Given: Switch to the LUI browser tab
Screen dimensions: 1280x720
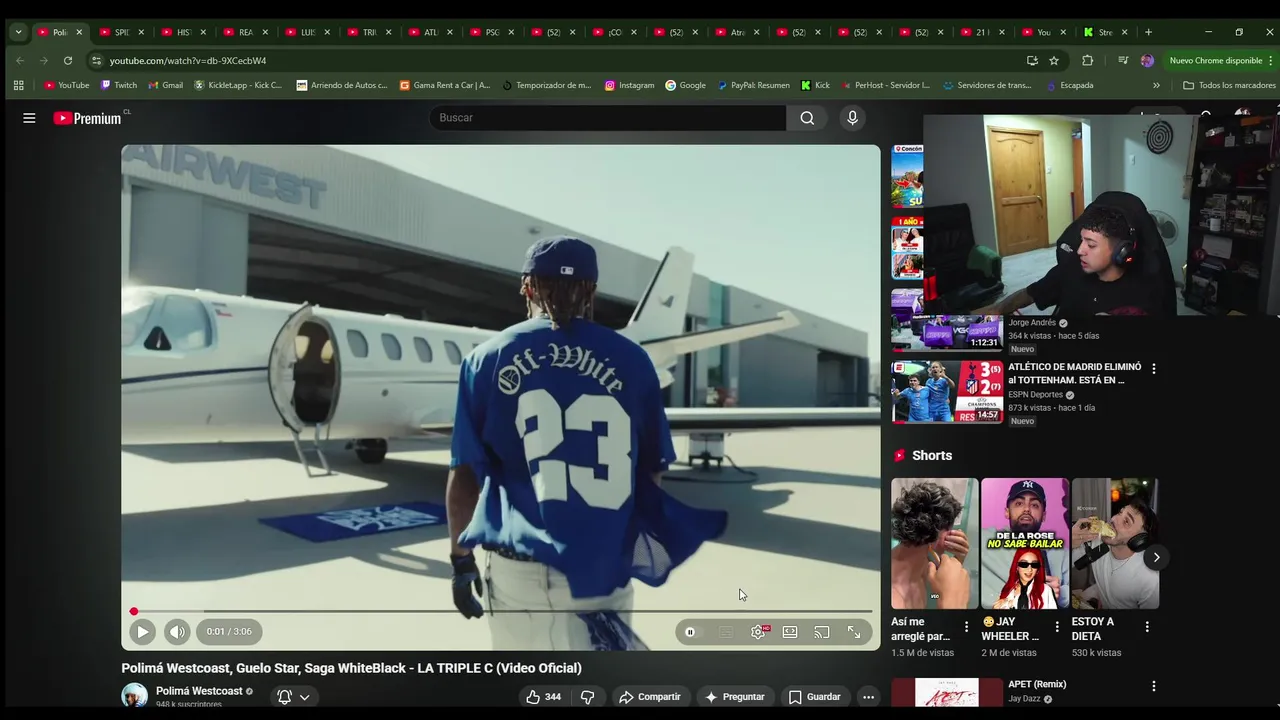Looking at the screenshot, I should [x=306, y=32].
